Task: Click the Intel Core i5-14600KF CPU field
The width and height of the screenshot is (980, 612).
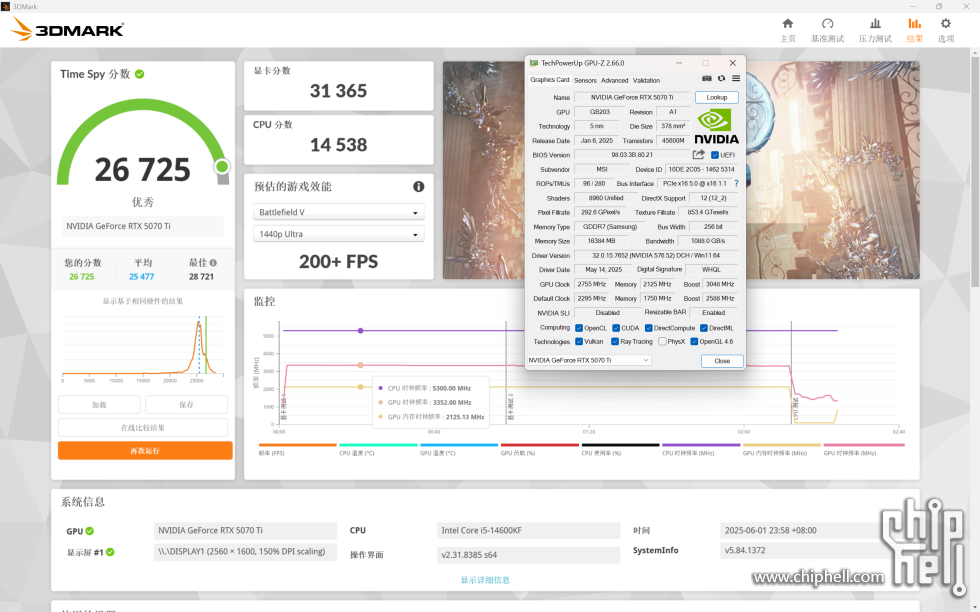Action: 528,531
